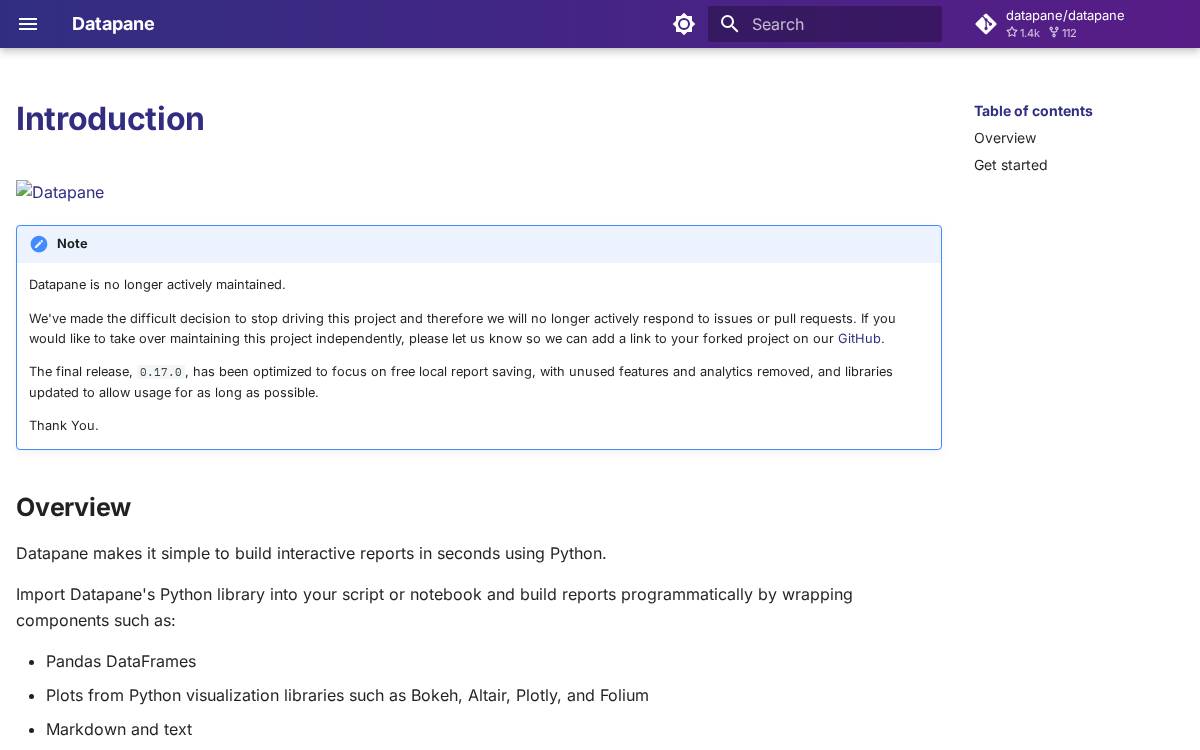This screenshot has height=750, width=1200.
Task: Toggle the light/dark theme icon
Action: [684, 24]
